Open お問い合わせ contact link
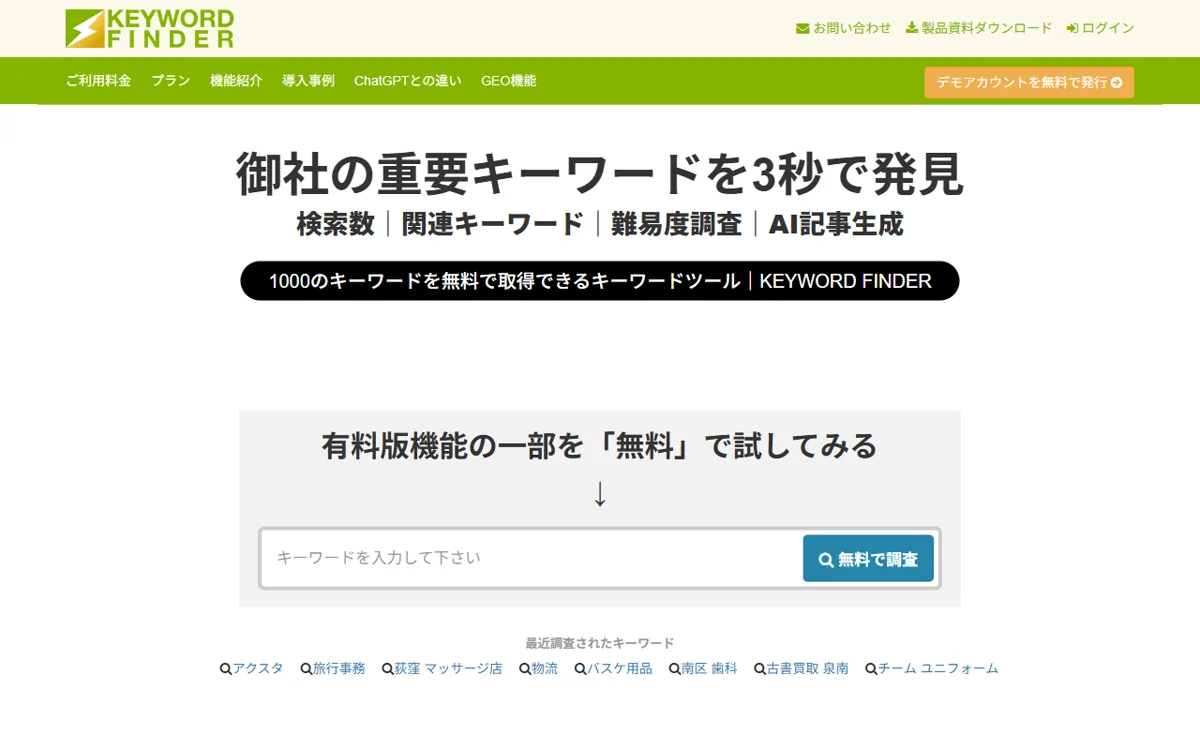The height and width of the screenshot is (750, 1200). tap(843, 28)
